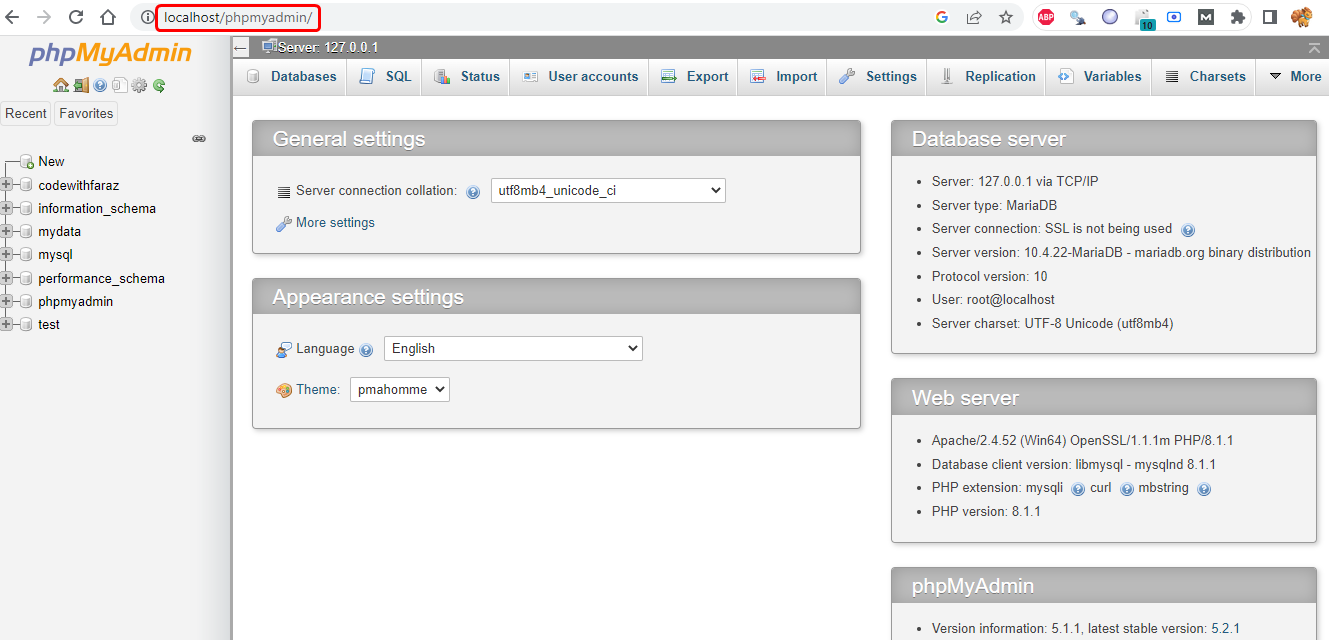Collapse navigation panel with the left arrow

(240, 47)
